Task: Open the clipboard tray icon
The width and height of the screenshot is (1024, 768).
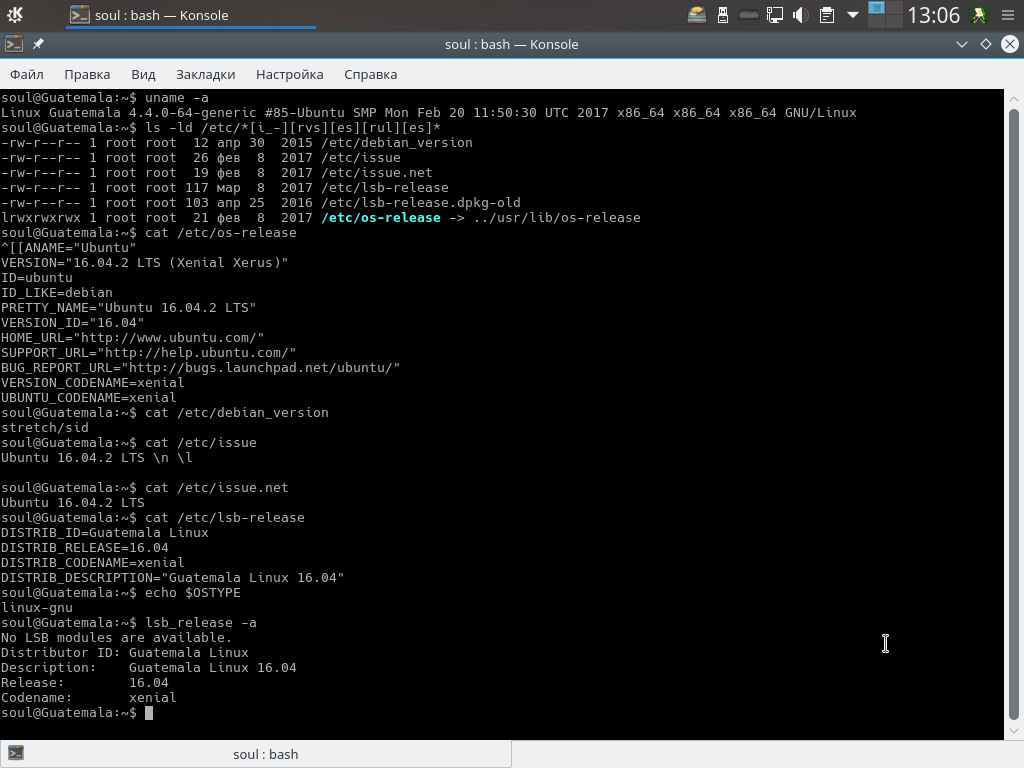Action: [x=827, y=14]
